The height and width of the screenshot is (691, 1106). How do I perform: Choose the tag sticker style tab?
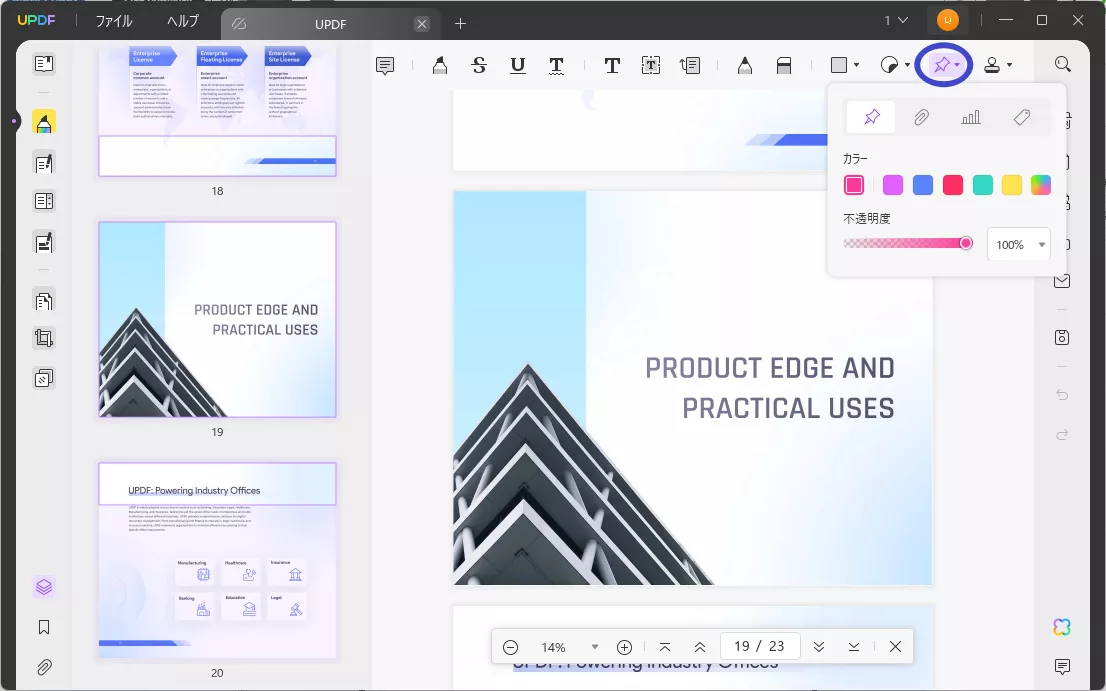click(x=1021, y=117)
